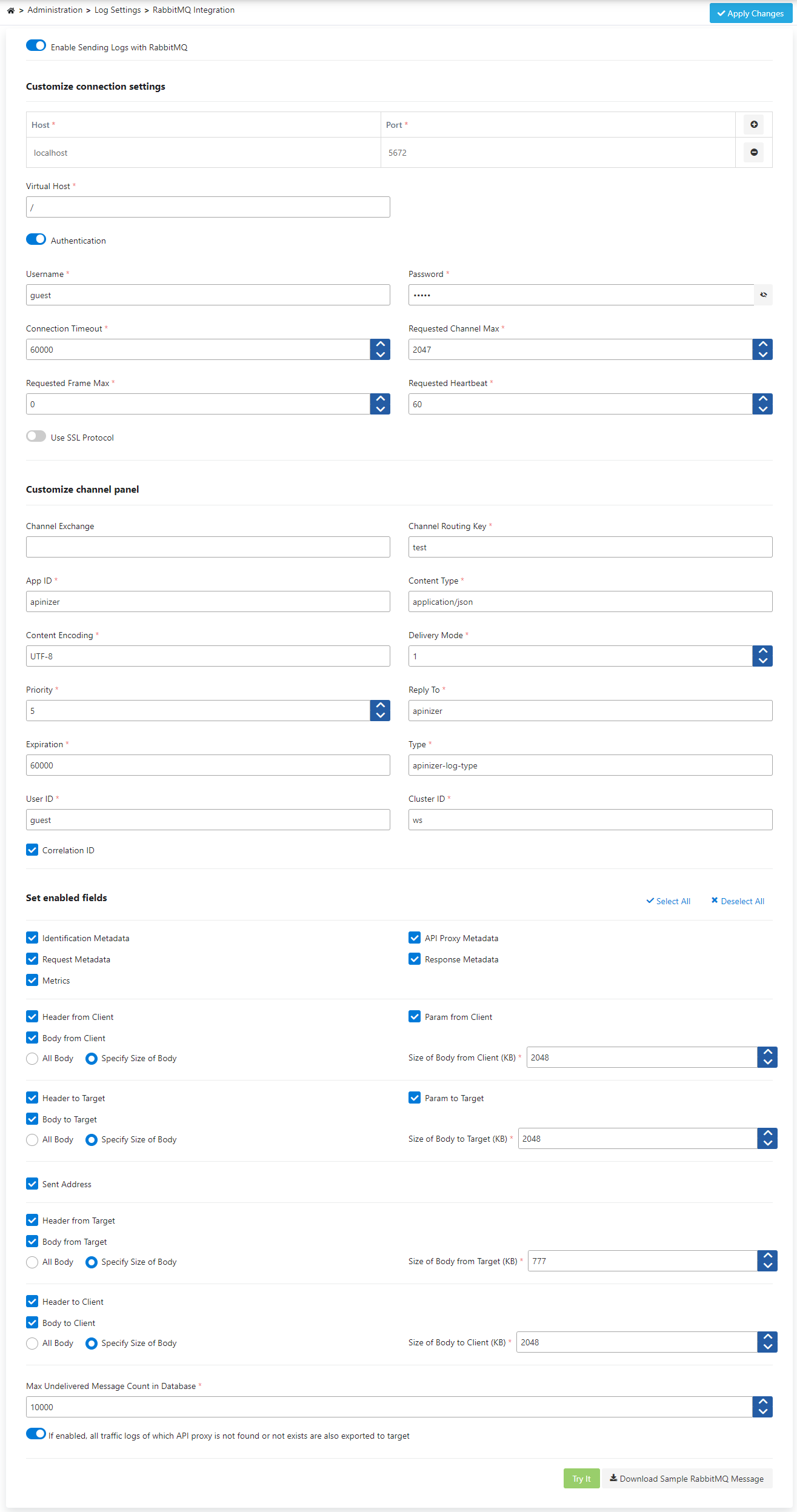This screenshot has height=1512, width=797.
Task: Toggle Enable Sending Logs with RabbitMQ
Action: click(36, 45)
